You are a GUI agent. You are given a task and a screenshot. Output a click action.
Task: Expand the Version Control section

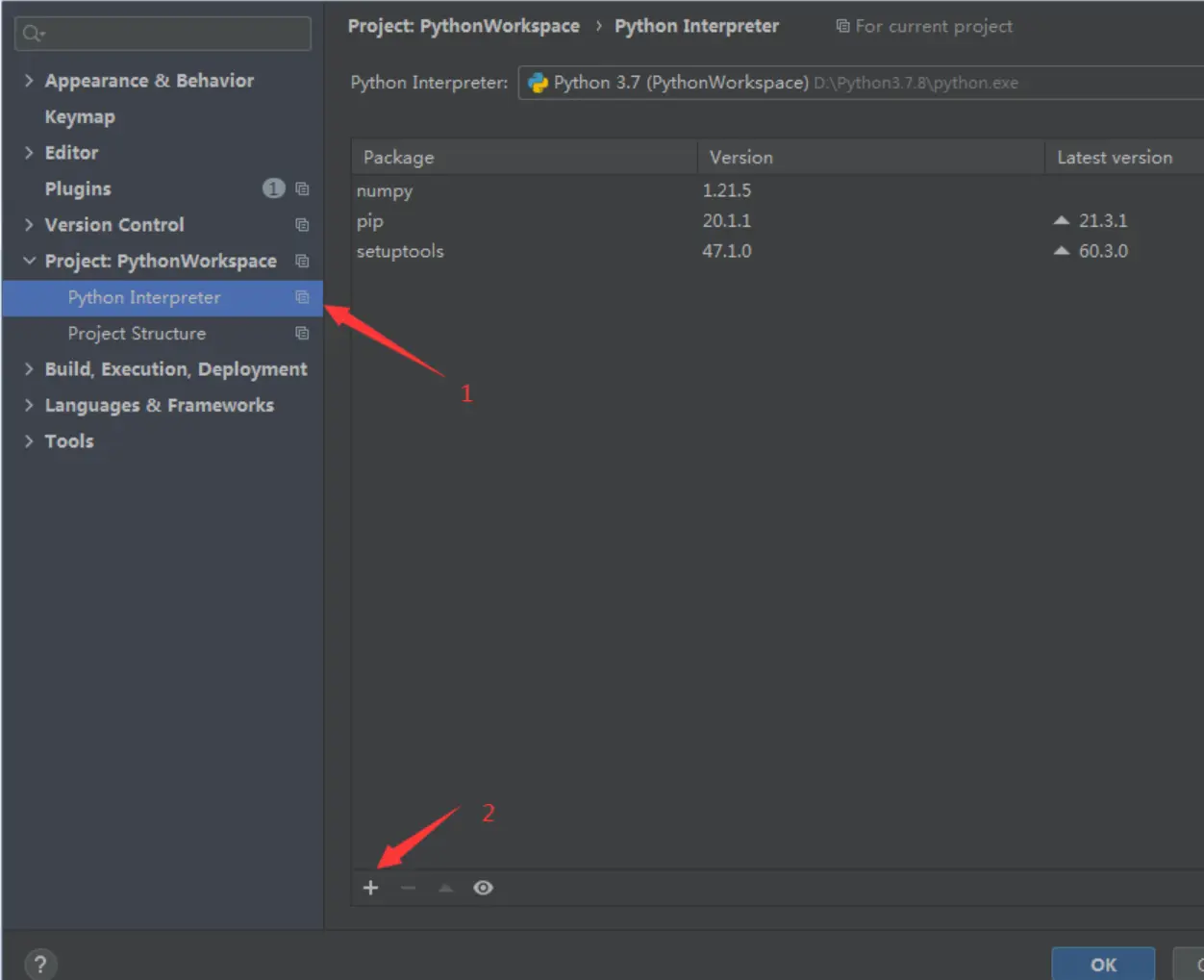point(29,225)
